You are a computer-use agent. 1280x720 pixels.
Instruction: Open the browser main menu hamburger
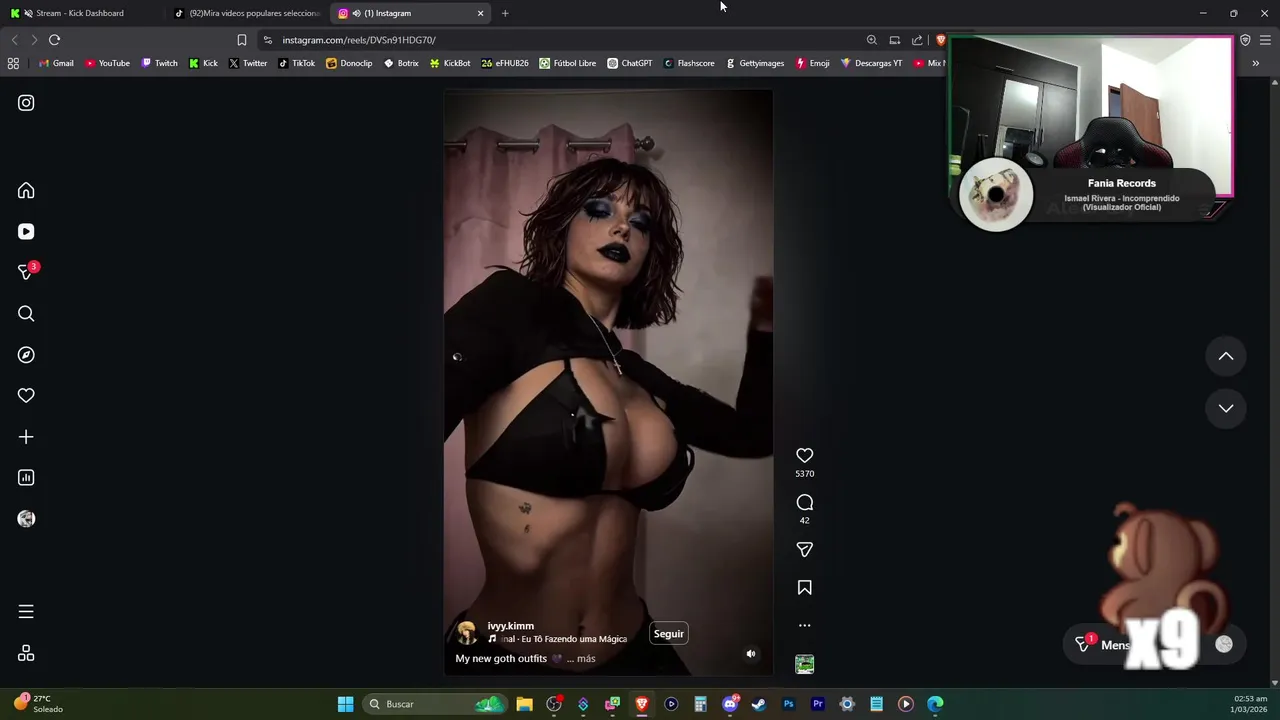(1265, 40)
